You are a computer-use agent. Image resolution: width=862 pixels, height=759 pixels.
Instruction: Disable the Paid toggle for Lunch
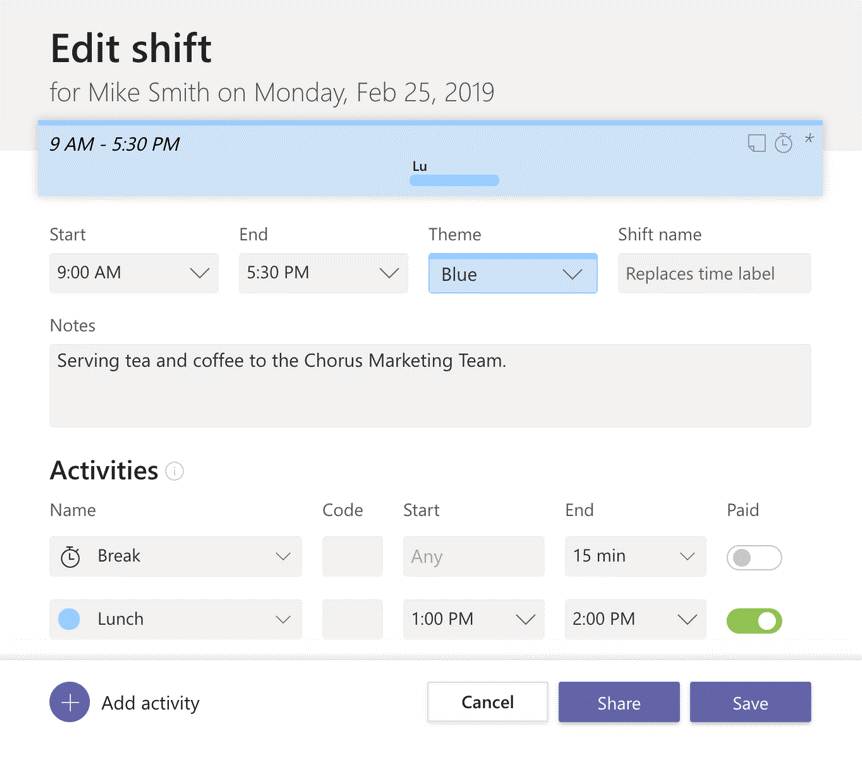click(x=754, y=620)
